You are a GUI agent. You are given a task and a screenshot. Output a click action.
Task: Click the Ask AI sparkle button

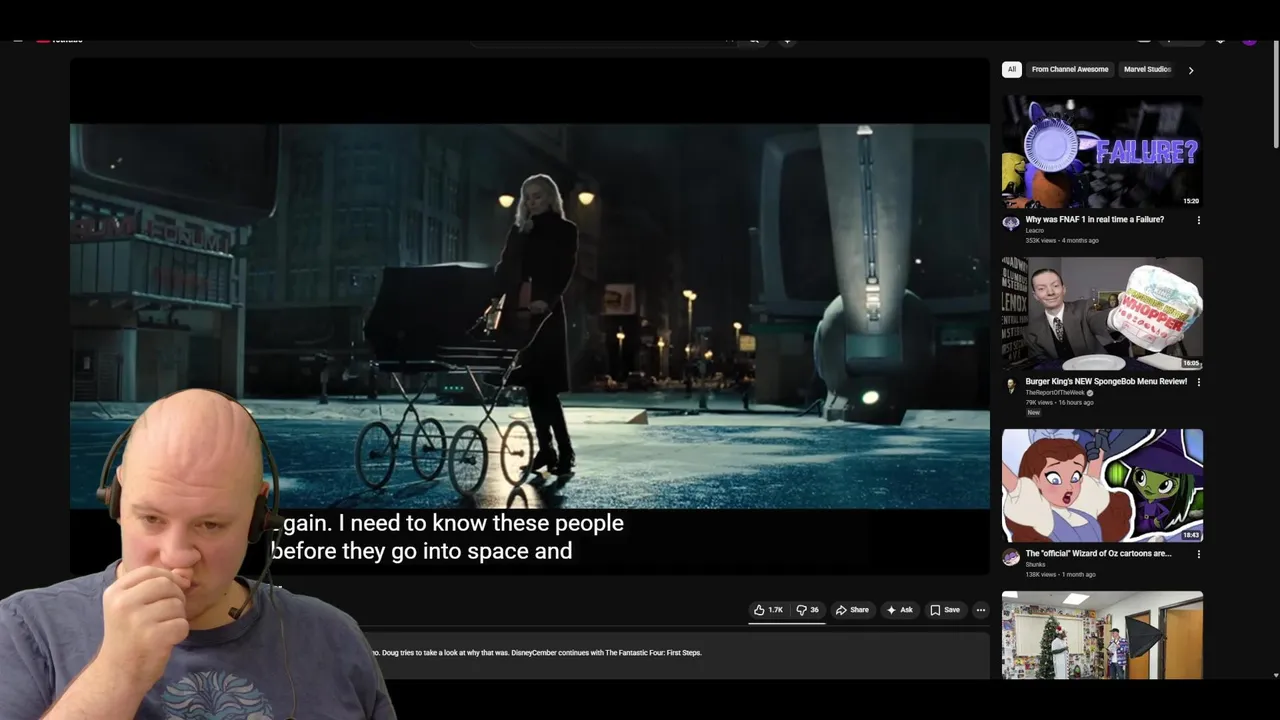tap(900, 610)
